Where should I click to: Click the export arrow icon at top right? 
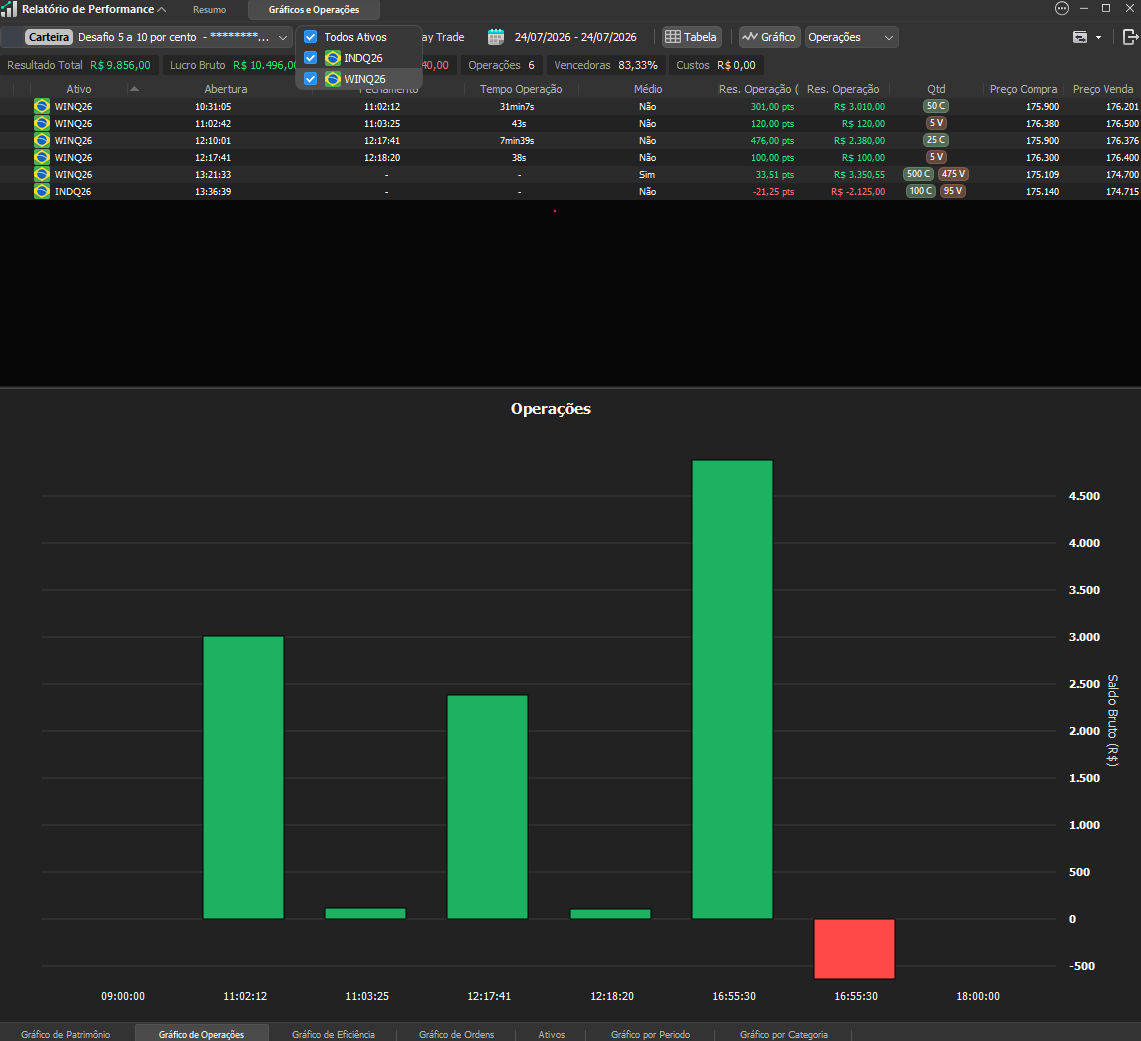pyautogui.click(x=1130, y=37)
